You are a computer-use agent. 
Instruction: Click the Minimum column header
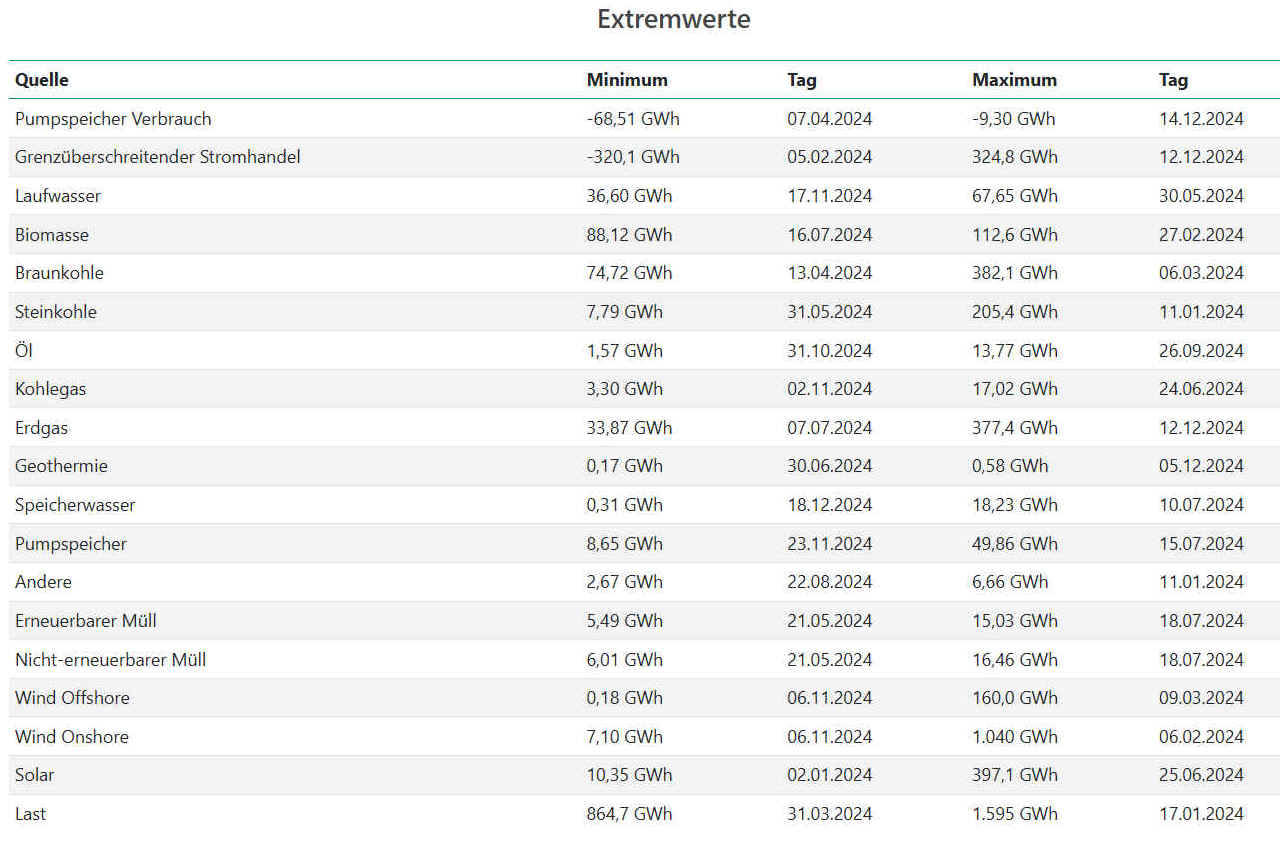[627, 80]
